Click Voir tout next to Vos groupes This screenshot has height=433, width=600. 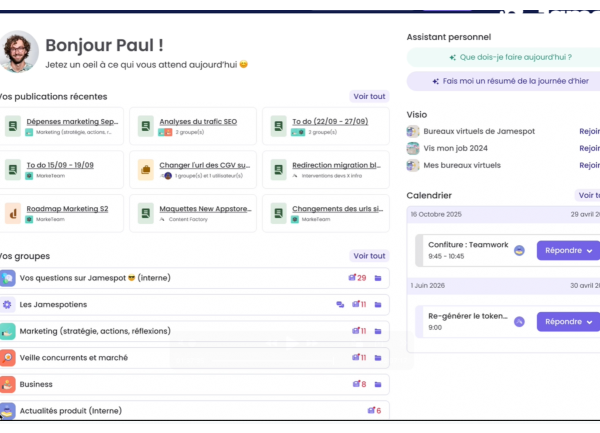coord(368,256)
